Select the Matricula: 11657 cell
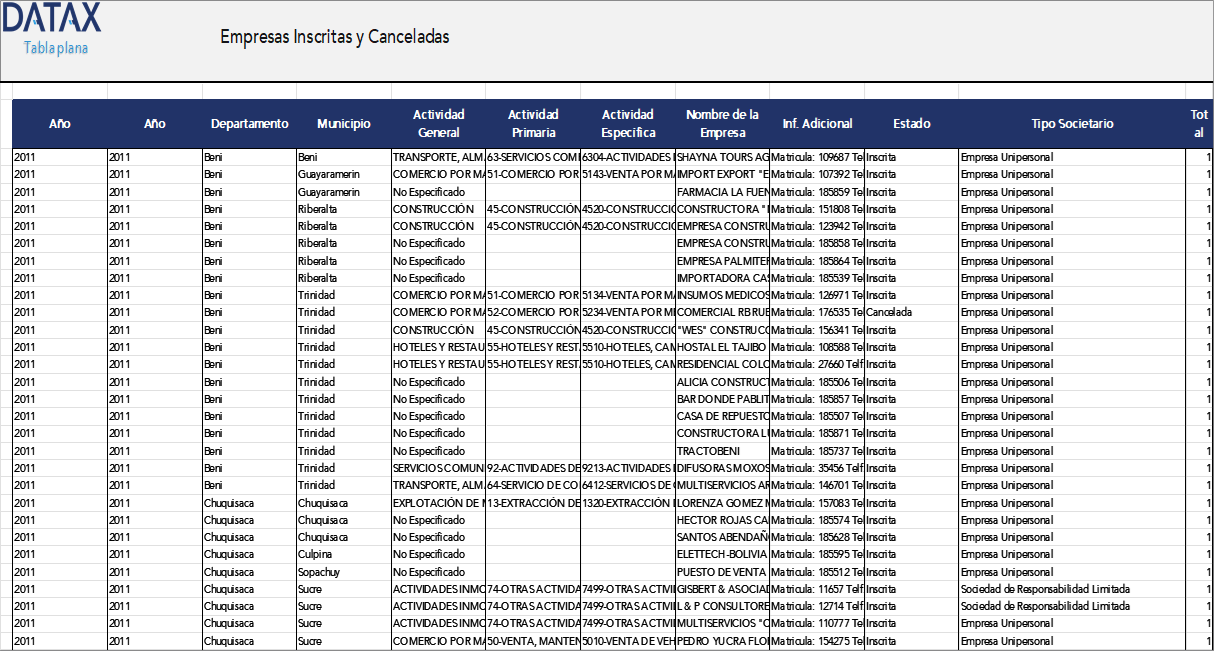This screenshot has width=1214, height=651. 817,589
